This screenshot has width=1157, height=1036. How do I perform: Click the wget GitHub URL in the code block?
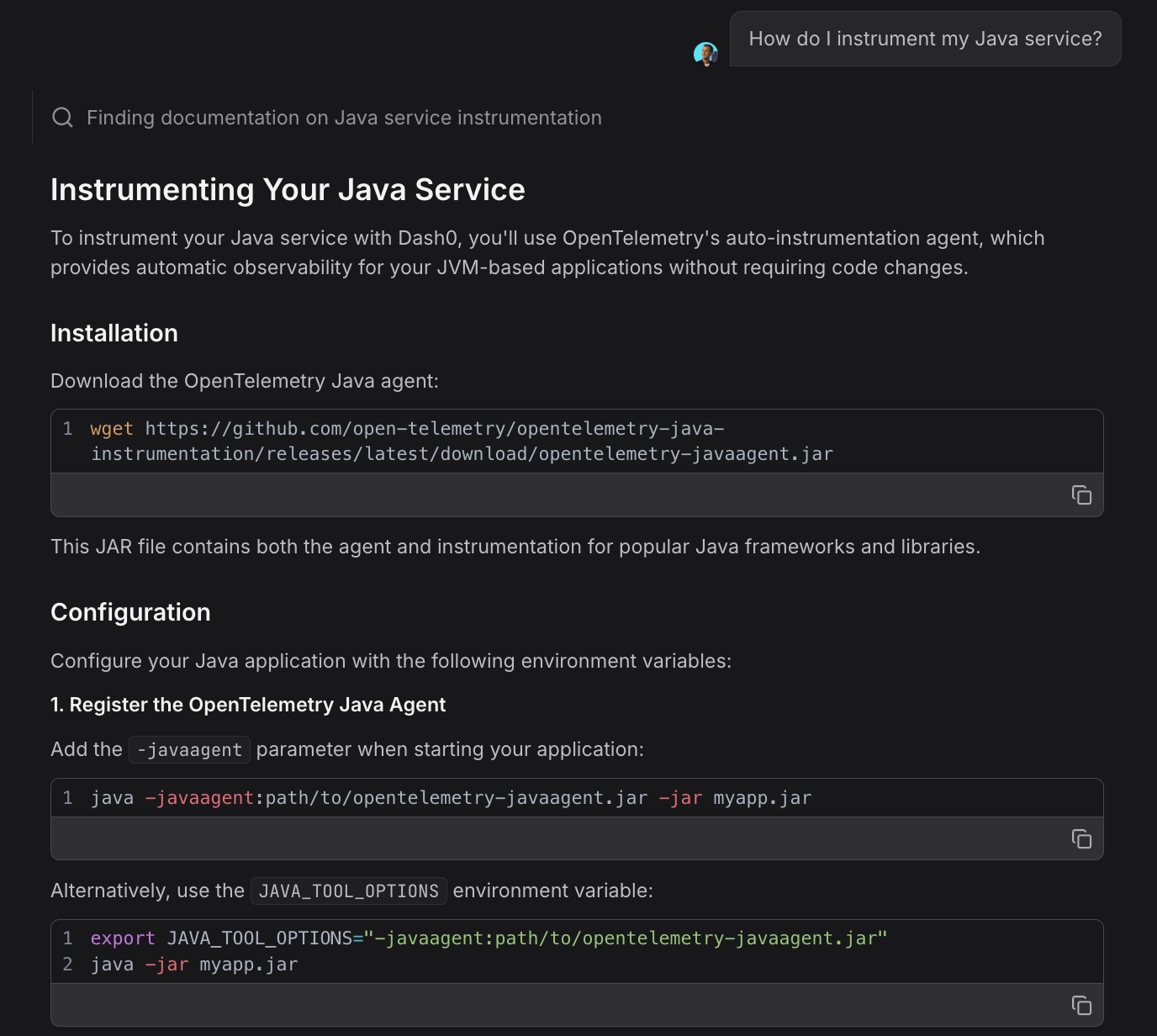[x=462, y=441]
